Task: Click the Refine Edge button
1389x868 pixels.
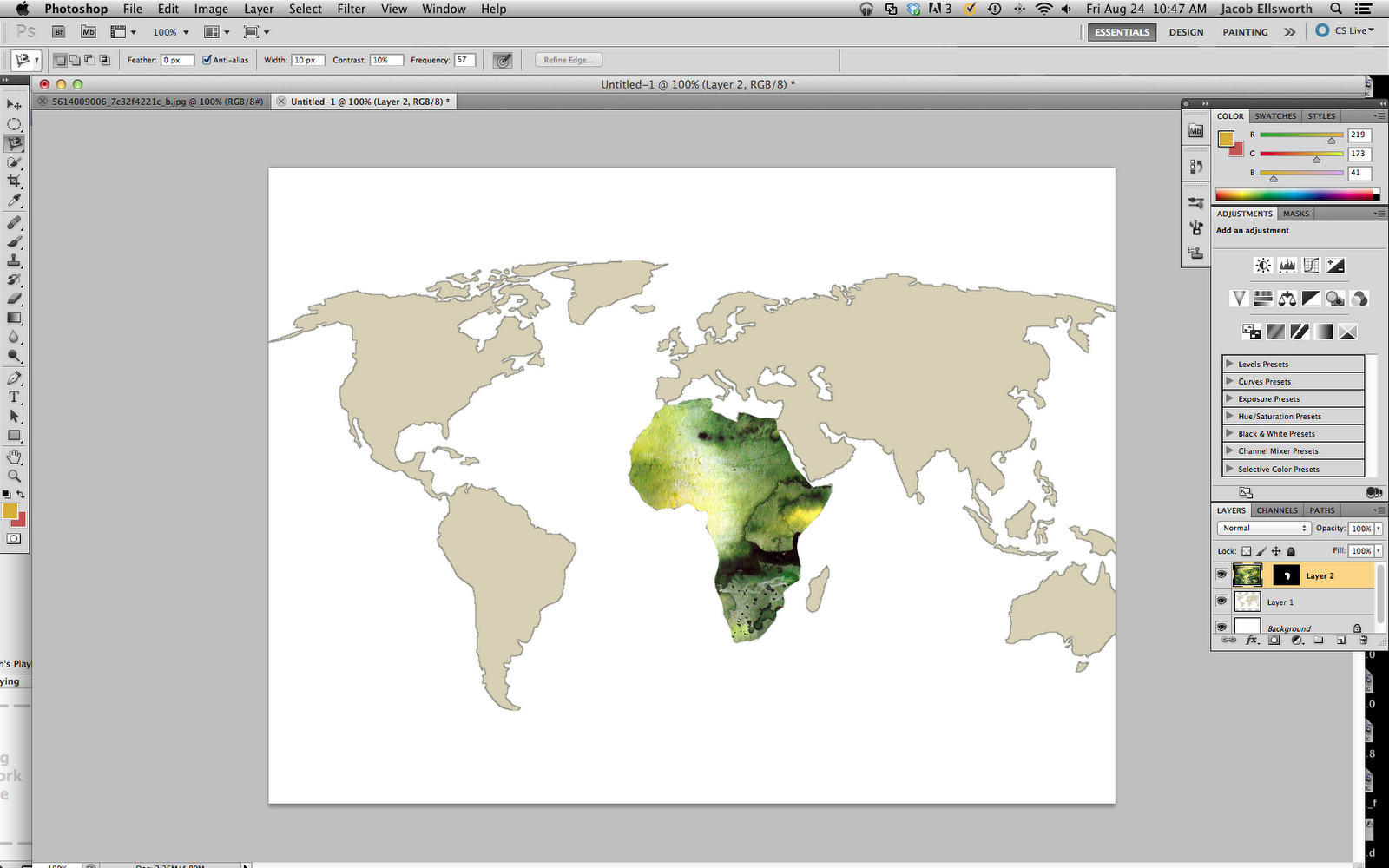Action: 568,59
